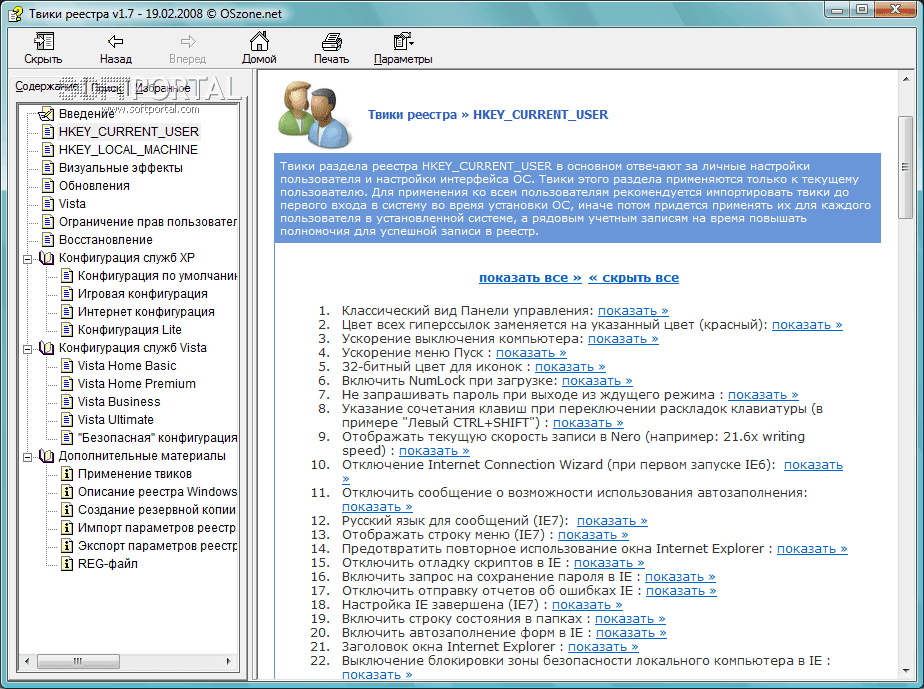Click the content pane scroll down arrow
Image resolution: width=924 pixels, height=689 pixels.
tap(905, 671)
